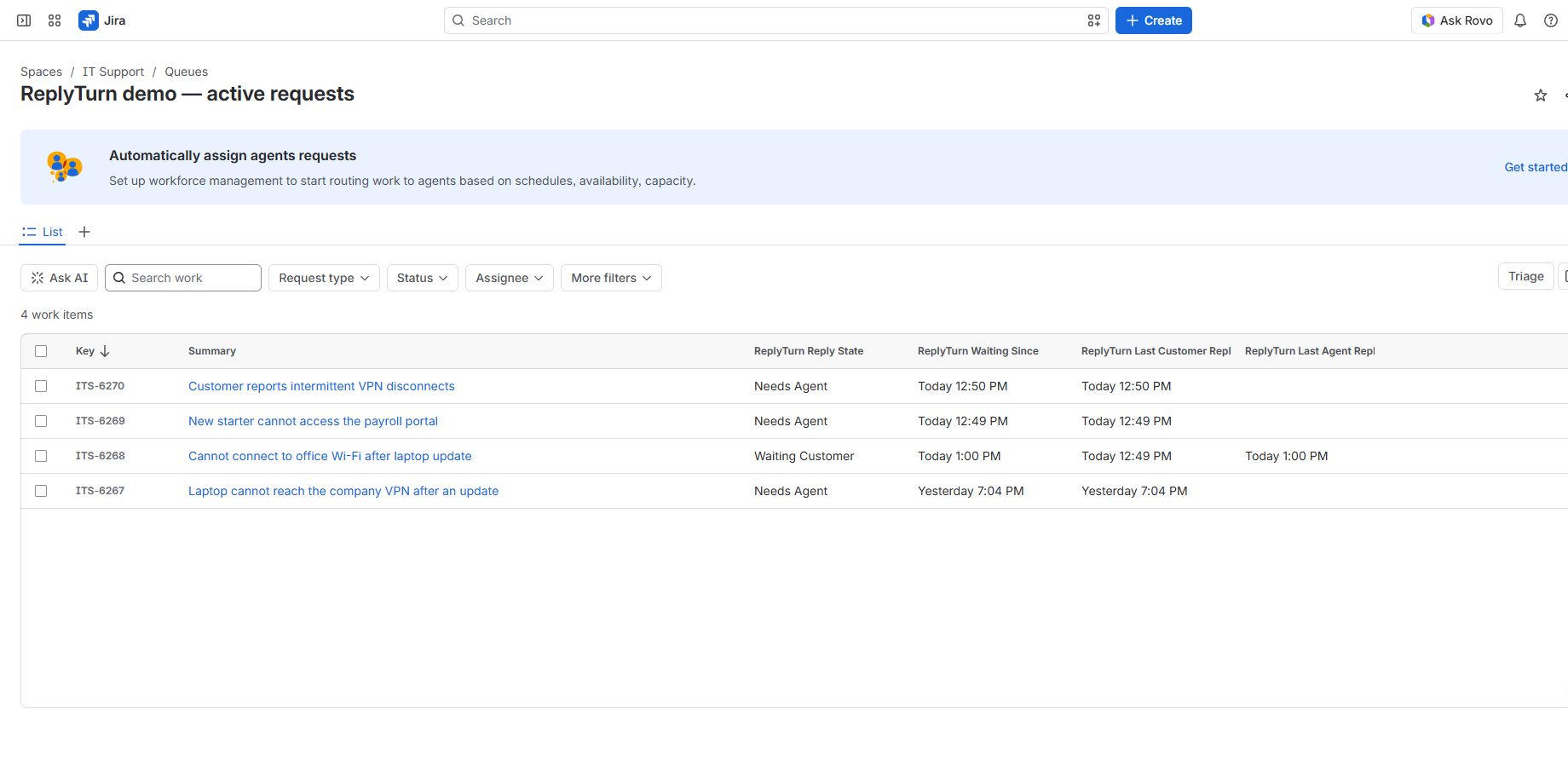
Task: Open the app switcher grid icon
Action: (55, 20)
